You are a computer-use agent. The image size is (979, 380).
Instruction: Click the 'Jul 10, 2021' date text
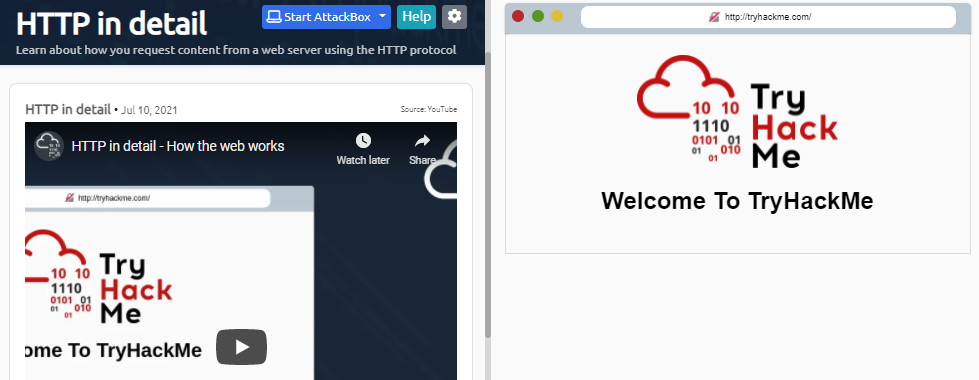tap(149, 110)
